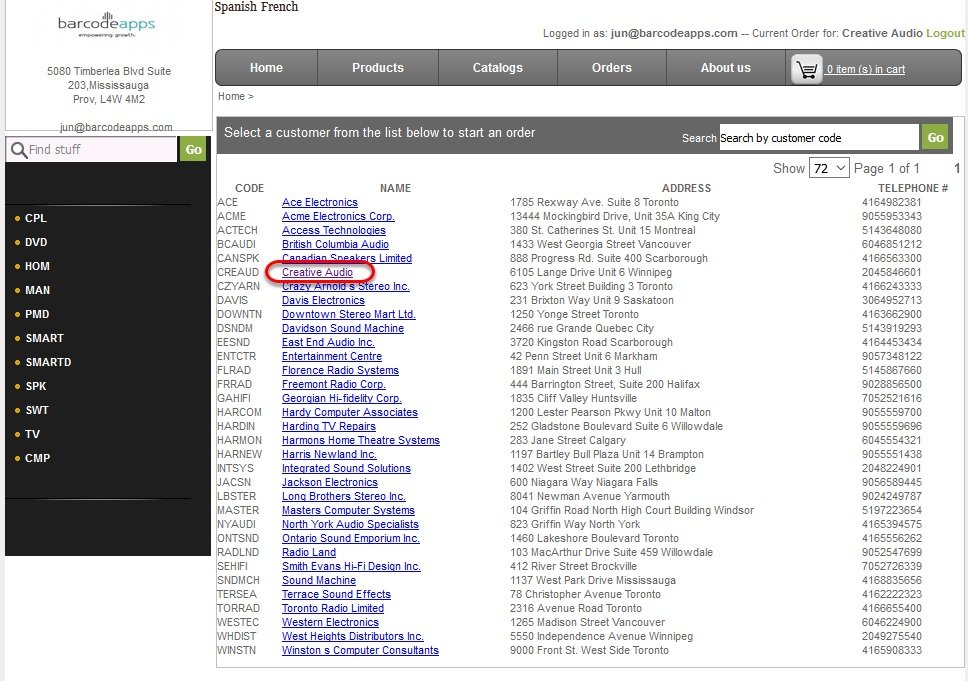The width and height of the screenshot is (968, 681).
Task: Select customer Davidson Sound Machine
Action: 343,328
